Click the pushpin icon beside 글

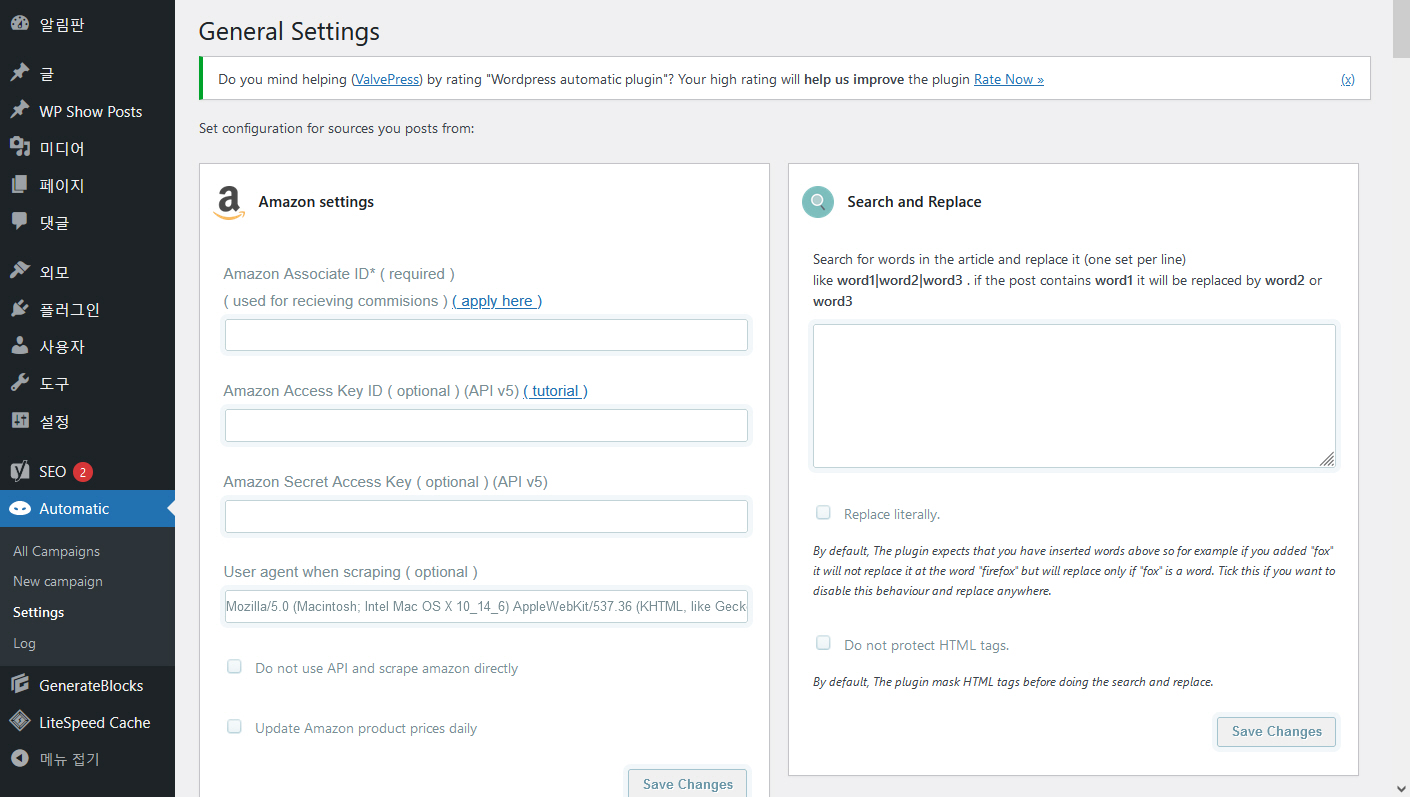coord(20,73)
